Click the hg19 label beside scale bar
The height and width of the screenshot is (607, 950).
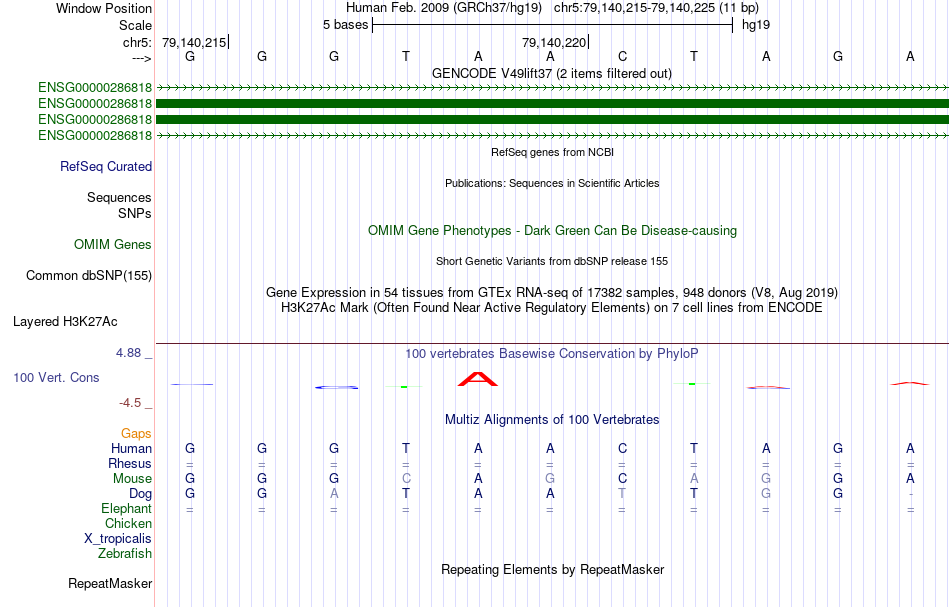(756, 25)
